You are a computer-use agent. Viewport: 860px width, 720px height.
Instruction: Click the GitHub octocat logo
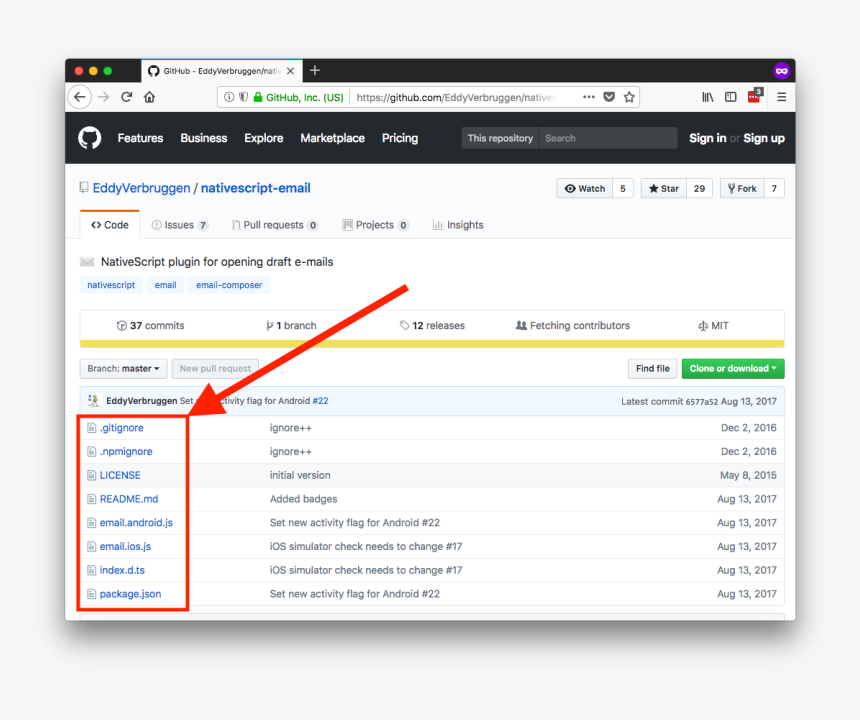89,138
